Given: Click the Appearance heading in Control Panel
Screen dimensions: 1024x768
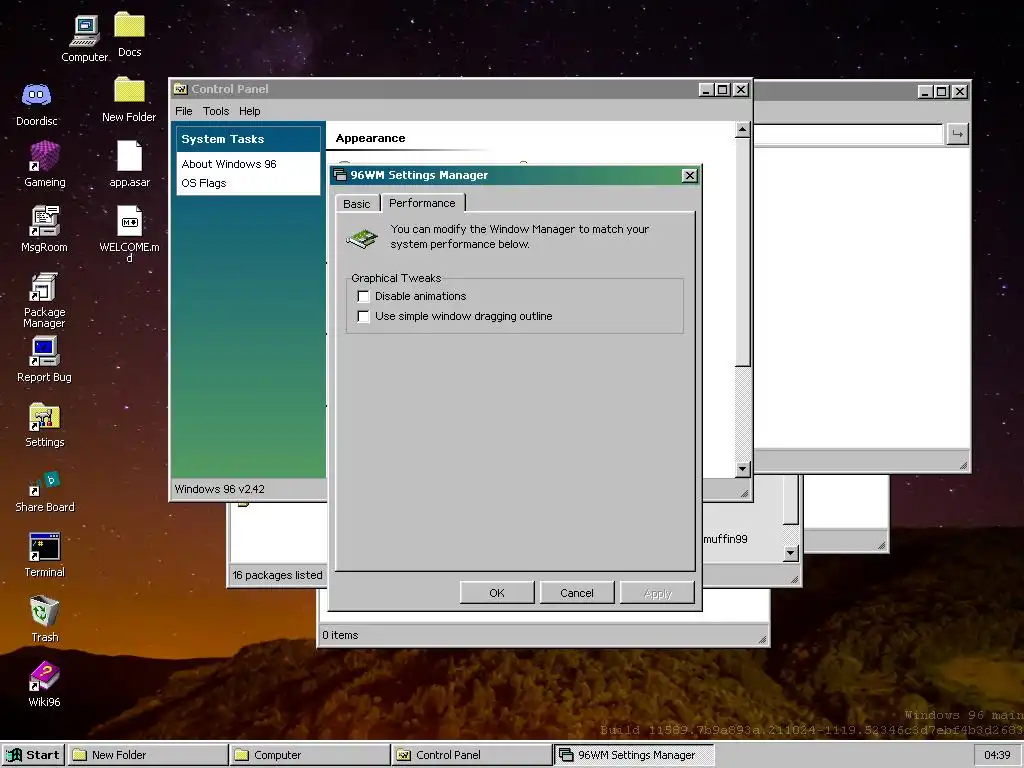Looking at the screenshot, I should (x=370, y=138).
